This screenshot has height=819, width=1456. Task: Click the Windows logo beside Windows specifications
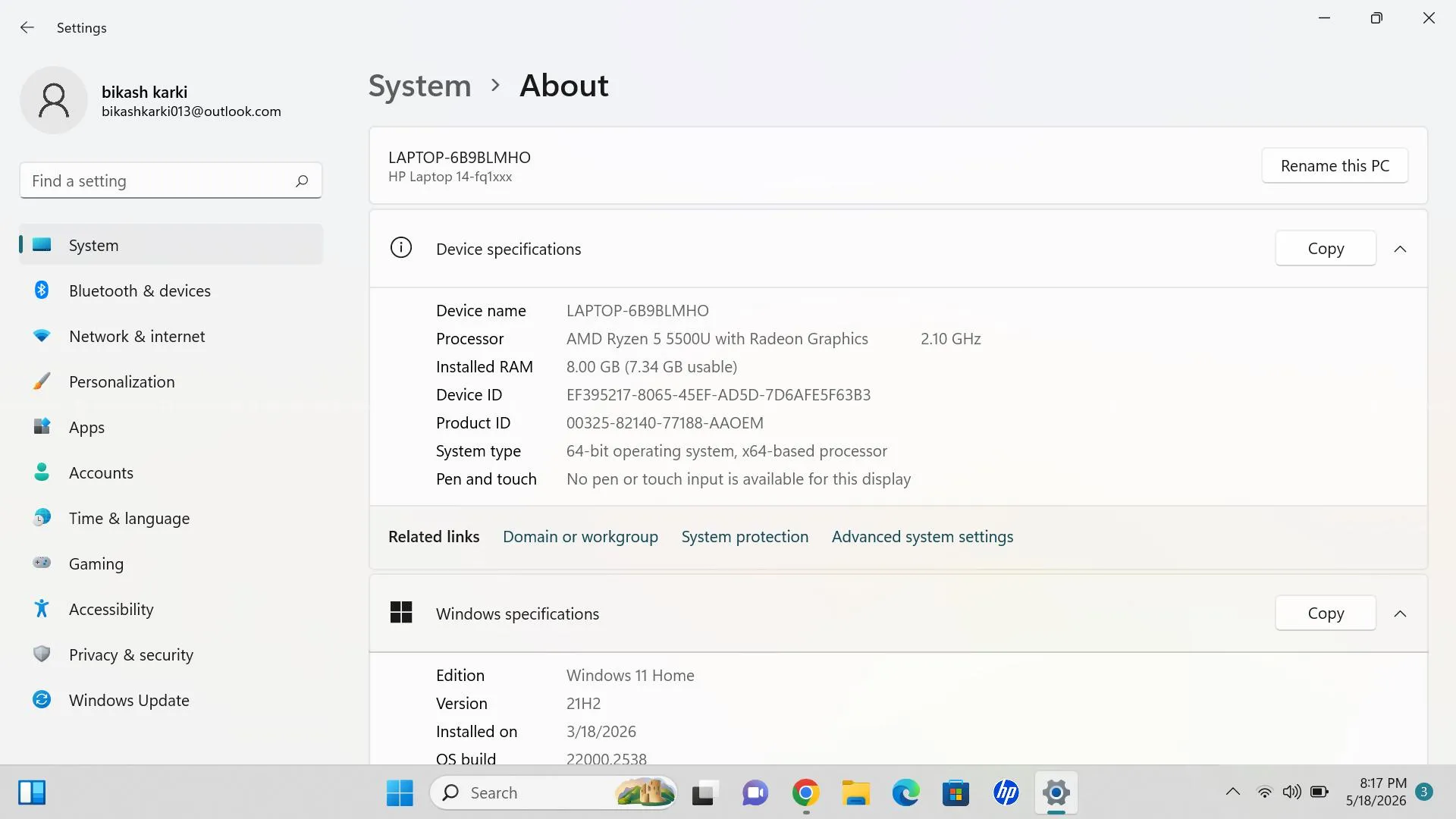[400, 613]
